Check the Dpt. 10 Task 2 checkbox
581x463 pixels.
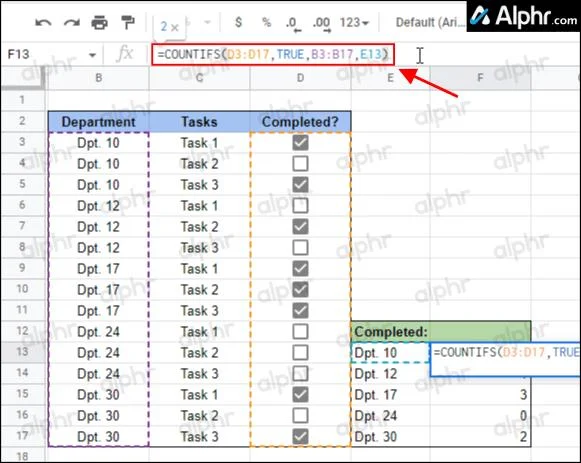pyautogui.click(x=300, y=163)
